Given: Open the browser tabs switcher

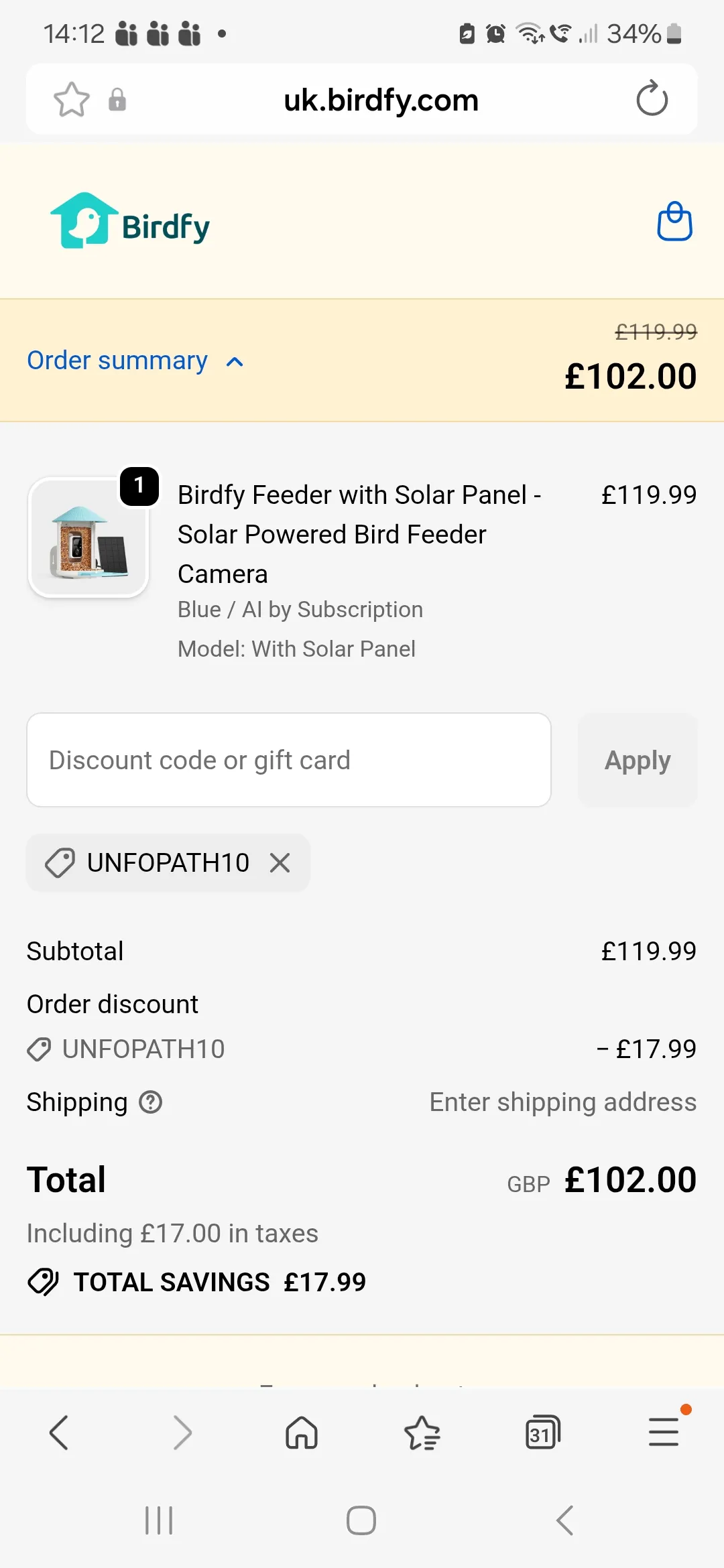Looking at the screenshot, I should (x=542, y=1433).
